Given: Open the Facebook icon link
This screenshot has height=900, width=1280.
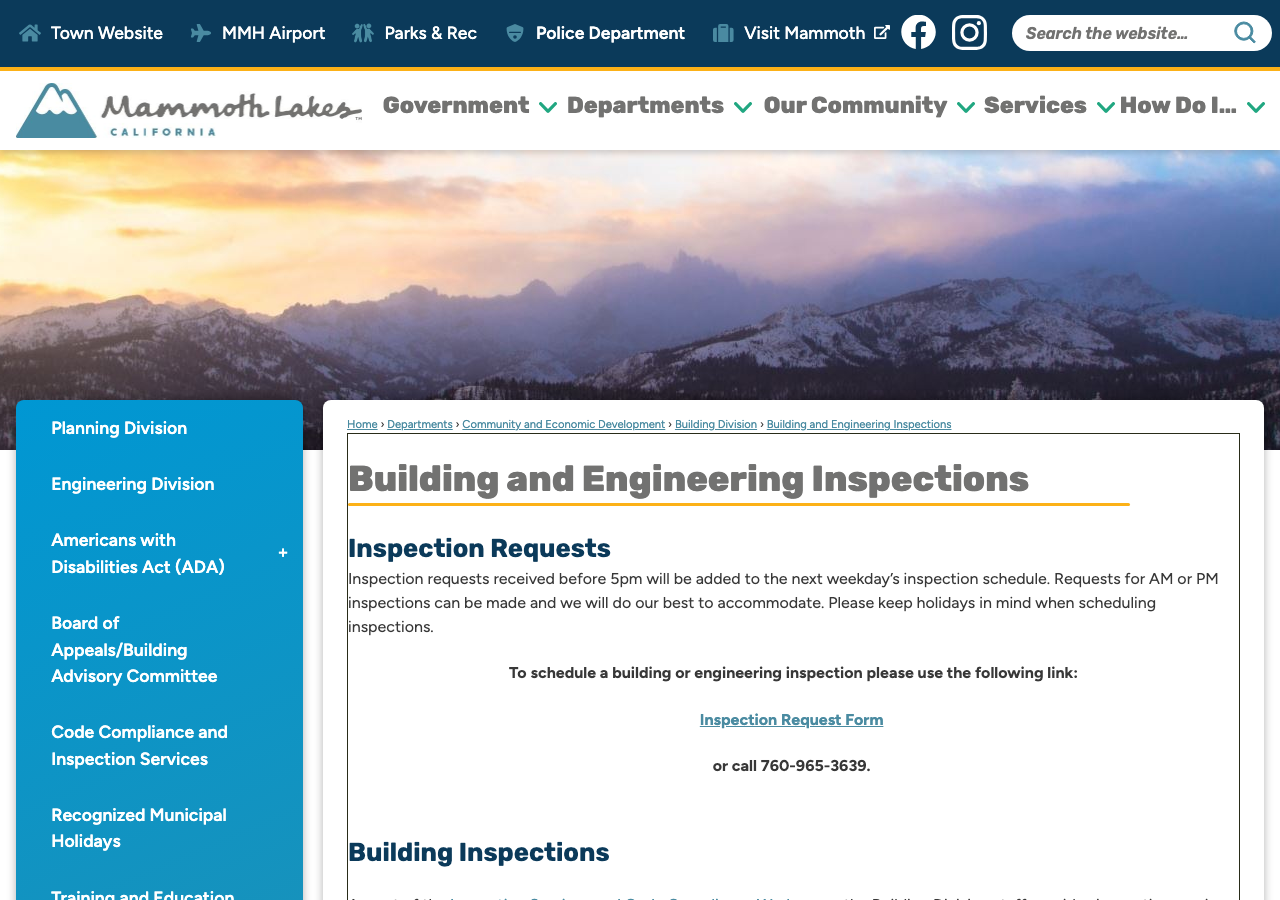Looking at the screenshot, I should 918,32.
